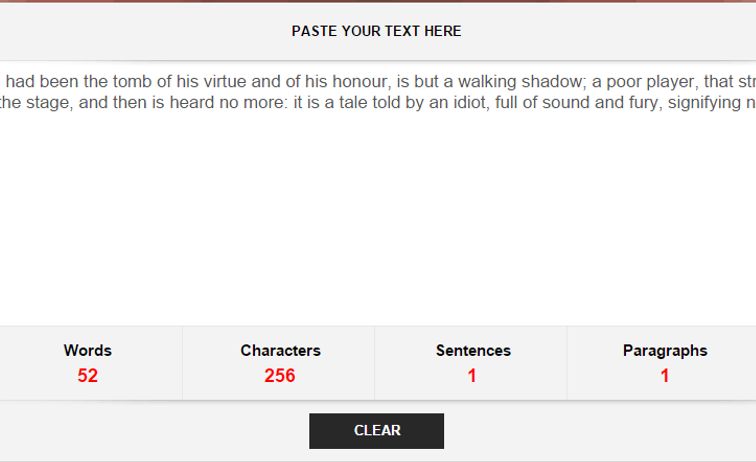Screen dimensions: 756x462
Task: Click the Sentences statistic label
Action: pos(473,351)
